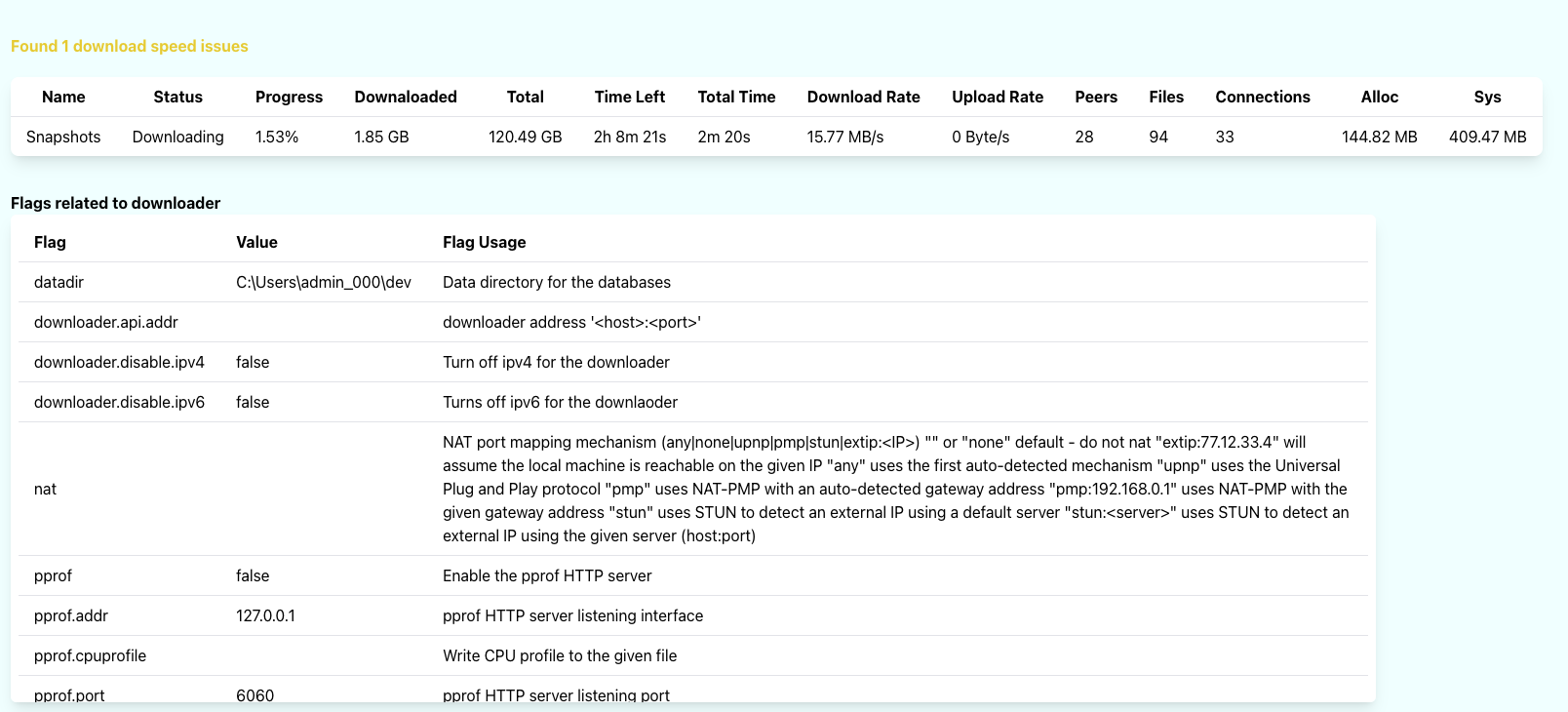Click 'Enable the pprof HTTP server' text
The image size is (1568, 712).
pyautogui.click(x=547, y=575)
